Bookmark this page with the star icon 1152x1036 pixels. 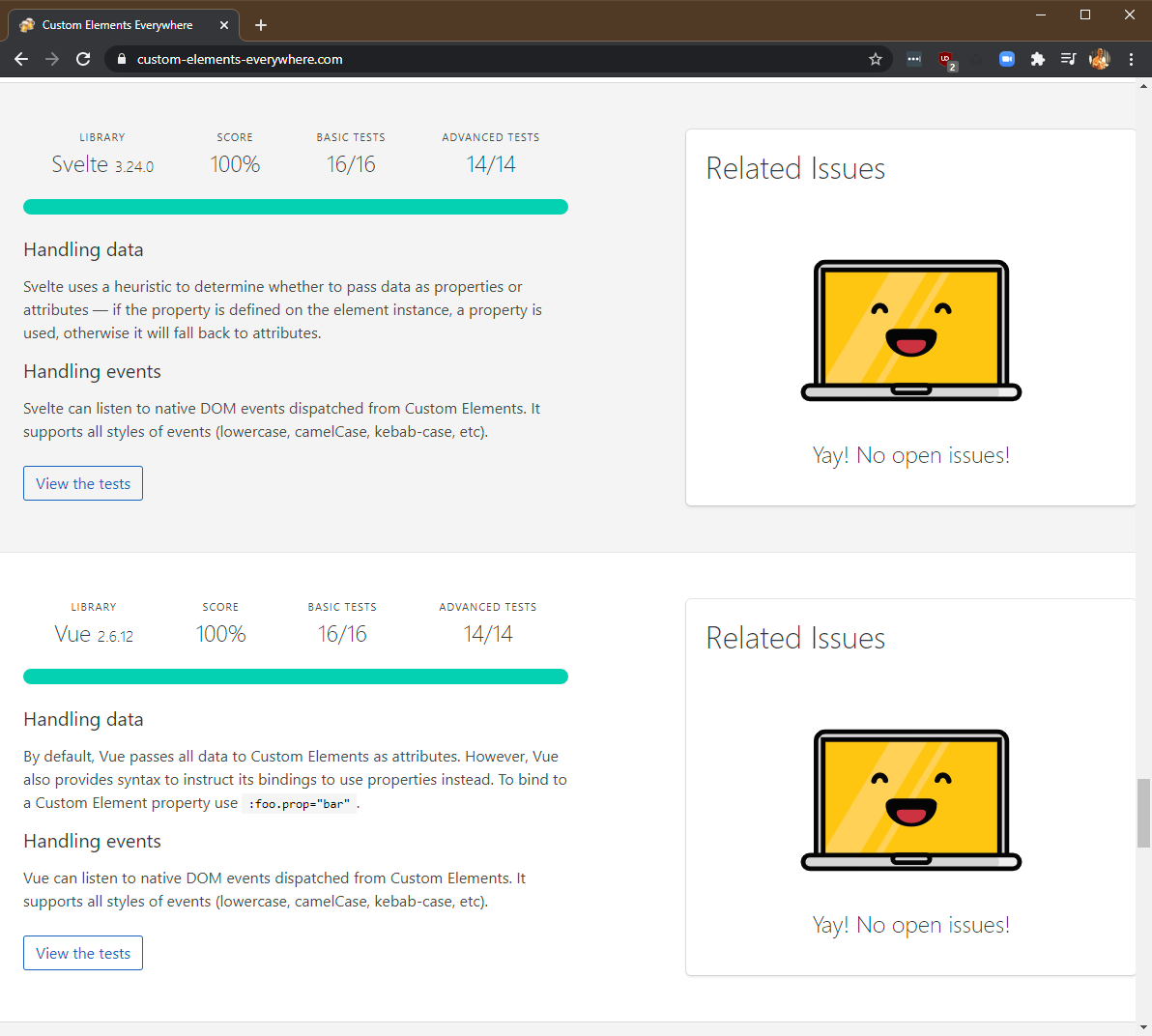(x=875, y=60)
